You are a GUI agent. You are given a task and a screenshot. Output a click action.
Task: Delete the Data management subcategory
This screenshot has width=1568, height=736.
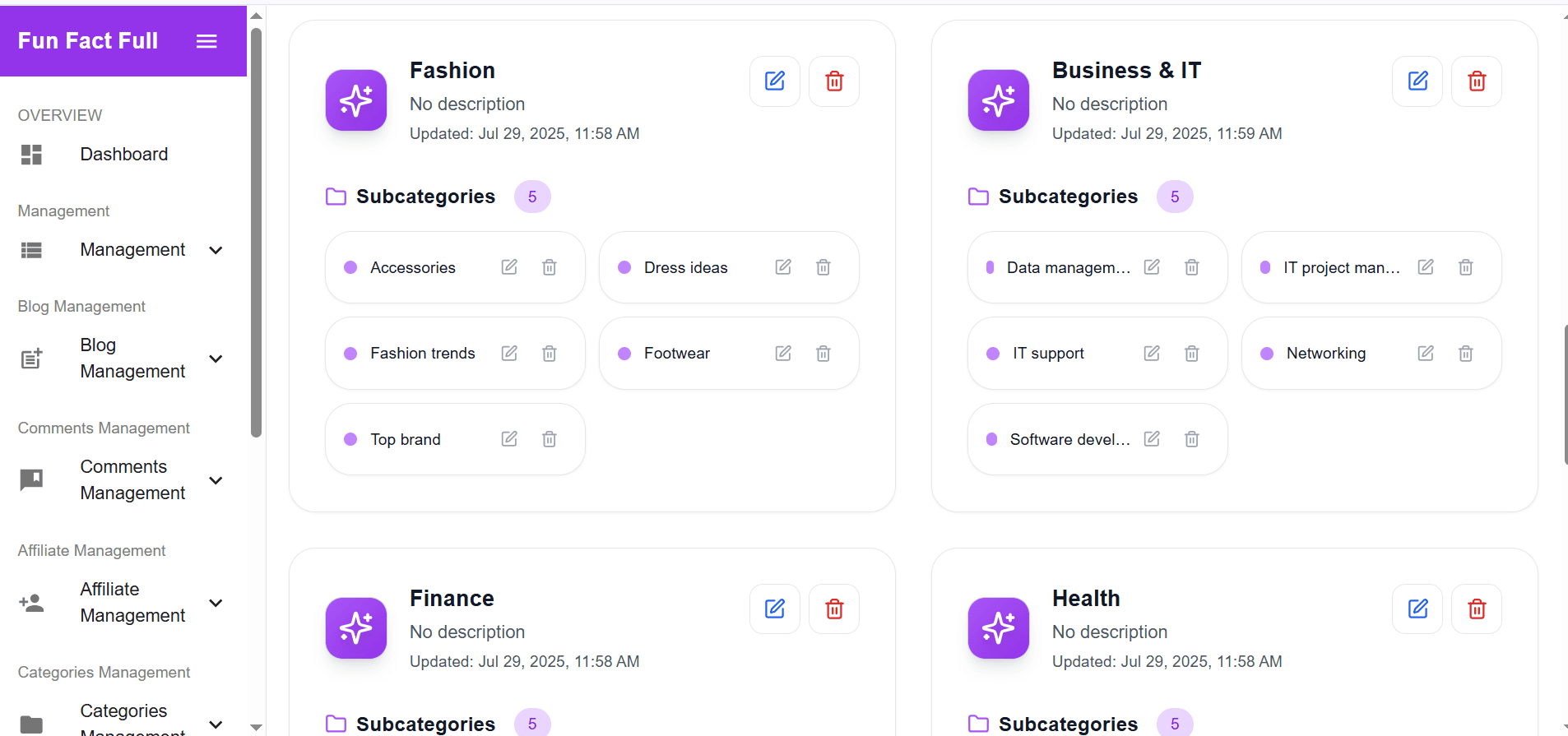coord(1192,267)
